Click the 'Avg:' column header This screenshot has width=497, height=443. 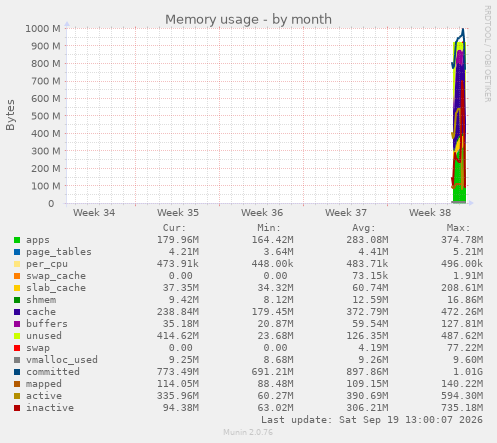point(364,228)
